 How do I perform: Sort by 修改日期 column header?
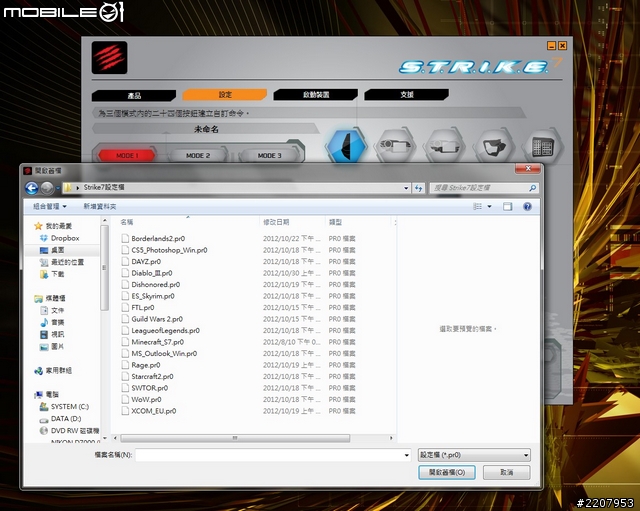[x=292, y=222]
